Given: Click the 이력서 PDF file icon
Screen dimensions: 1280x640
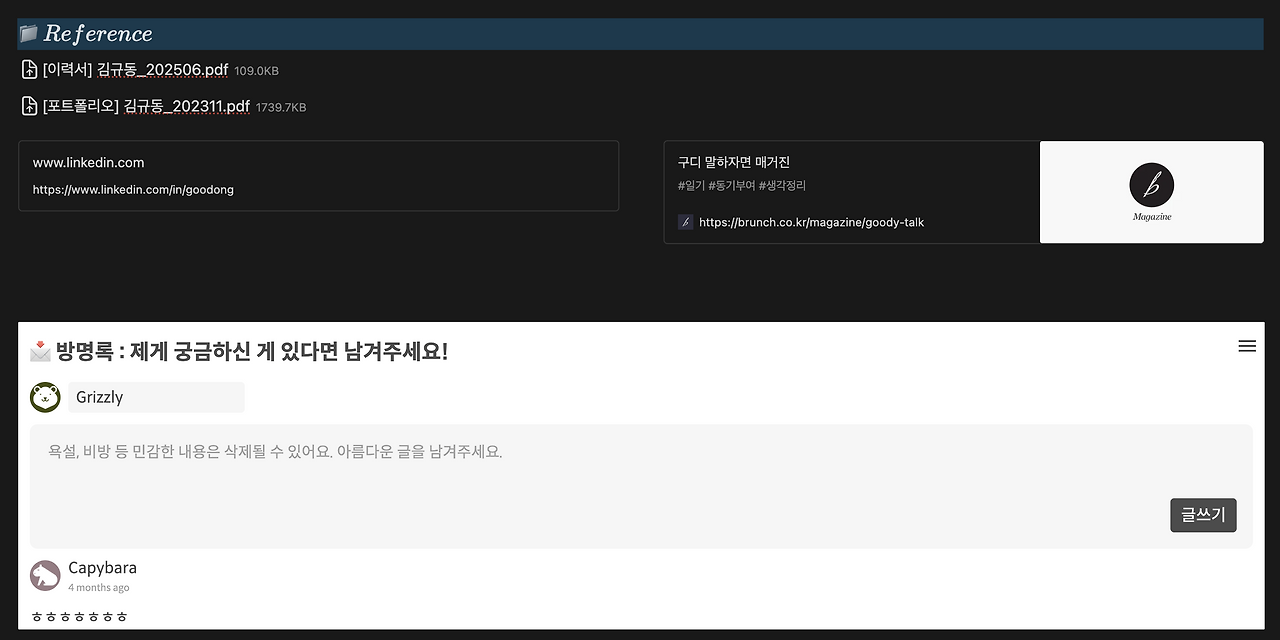Looking at the screenshot, I should 27,70.
